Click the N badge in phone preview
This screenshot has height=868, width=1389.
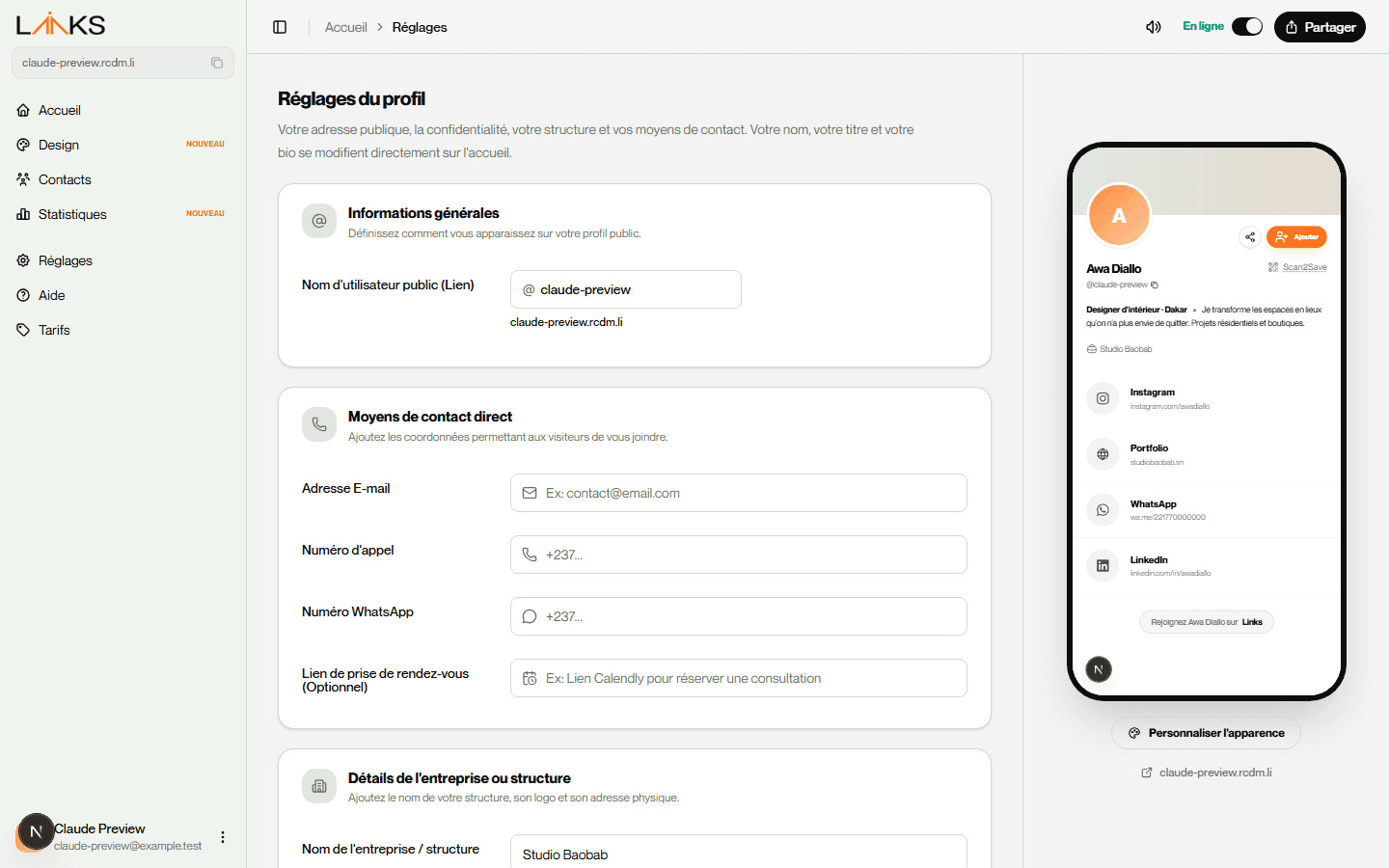(x=1099, y=669)
